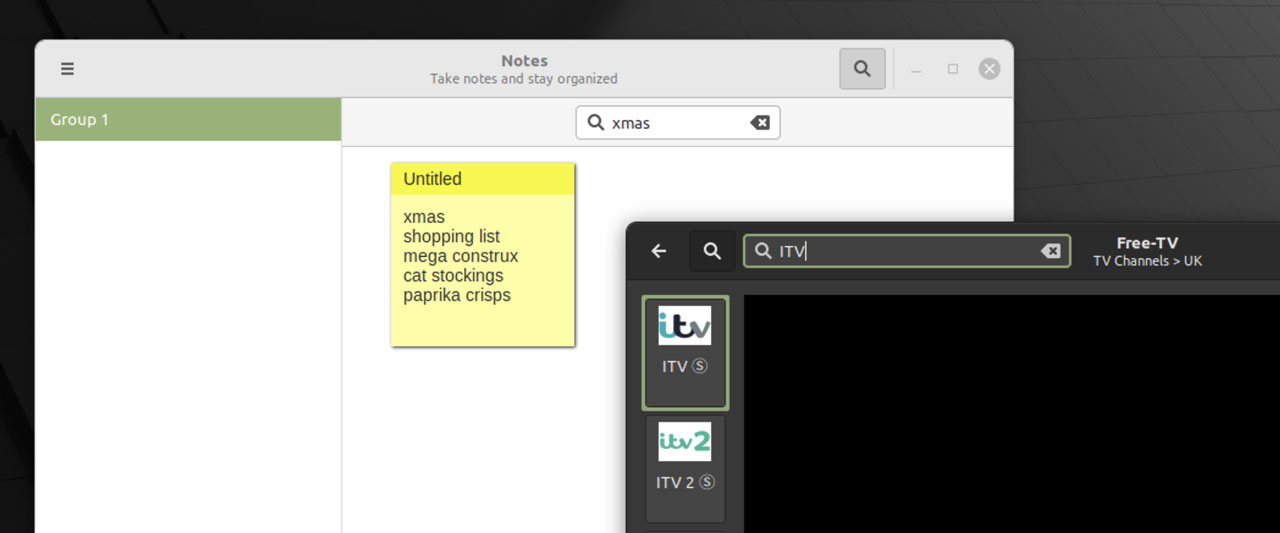Toggle the Free-TV search button

click(x=712, y=251)
